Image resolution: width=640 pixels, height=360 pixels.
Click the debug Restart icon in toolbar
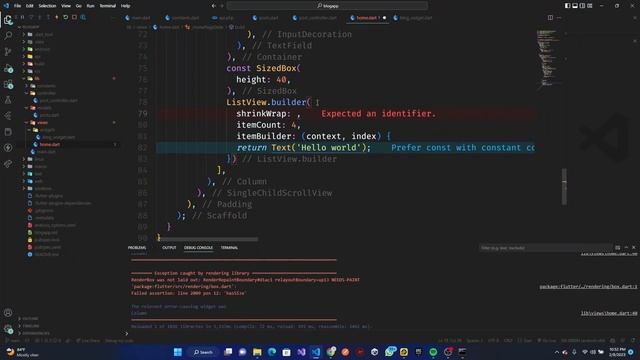[65, 17]
